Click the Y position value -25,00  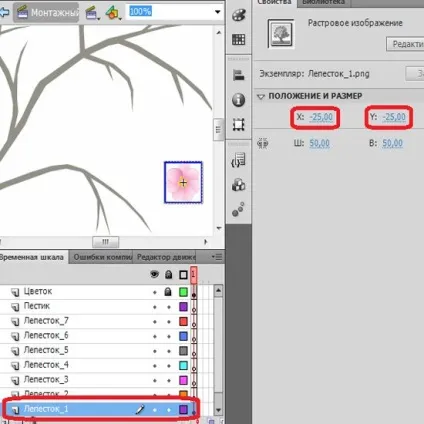[394, 117]
